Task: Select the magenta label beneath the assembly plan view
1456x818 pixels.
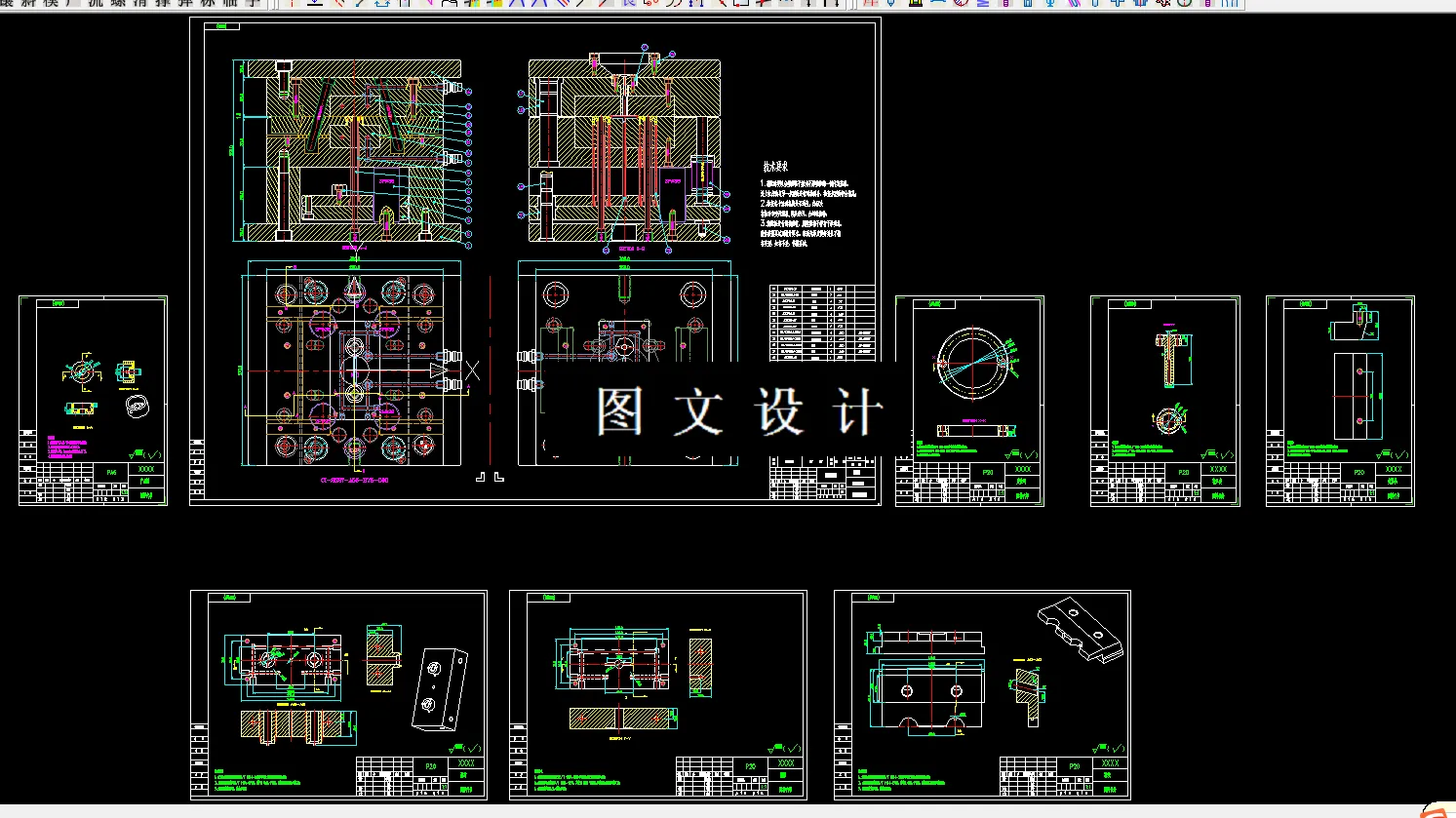Action: (355, 480)
